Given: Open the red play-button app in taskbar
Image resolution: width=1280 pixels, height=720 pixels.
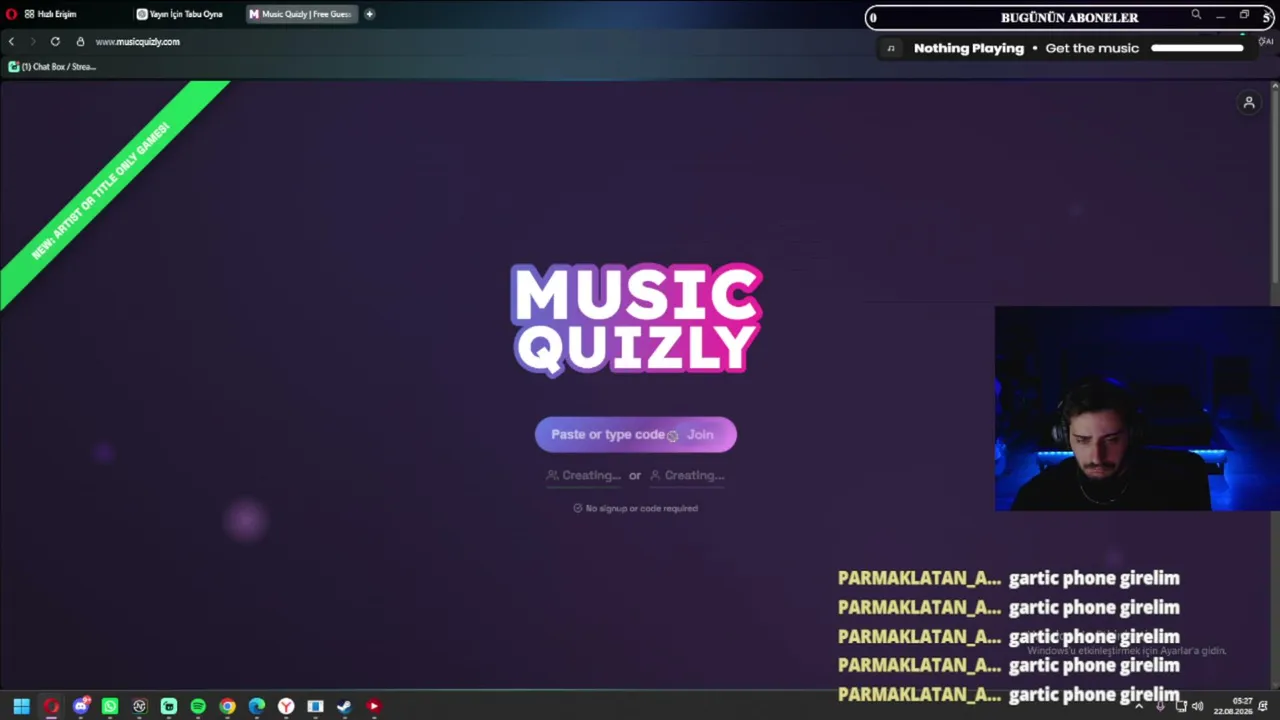Looking at the screenshot, I should (373, 706).
